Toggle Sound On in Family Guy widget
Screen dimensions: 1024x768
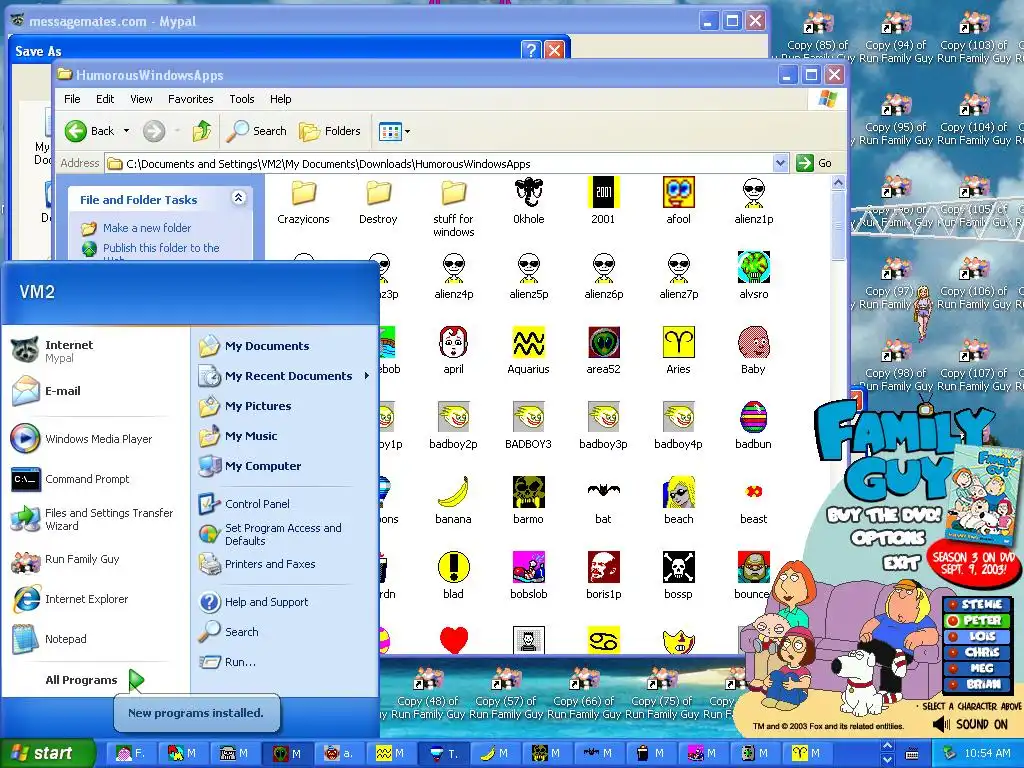coord(969,724)
